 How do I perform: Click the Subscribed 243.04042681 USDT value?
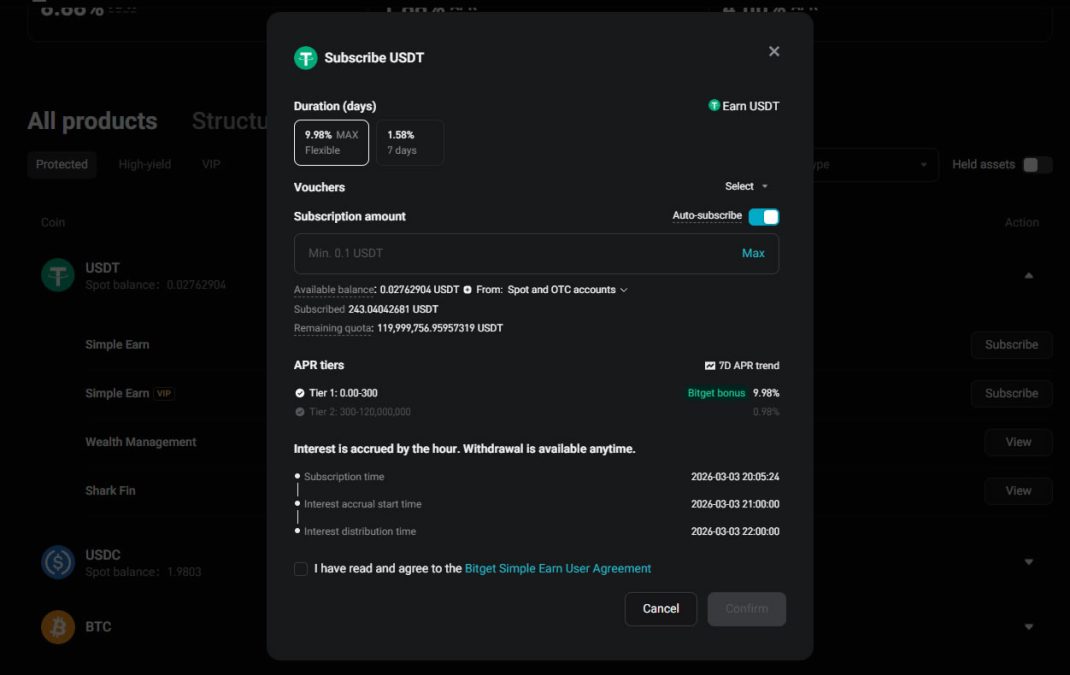point(393,309)
